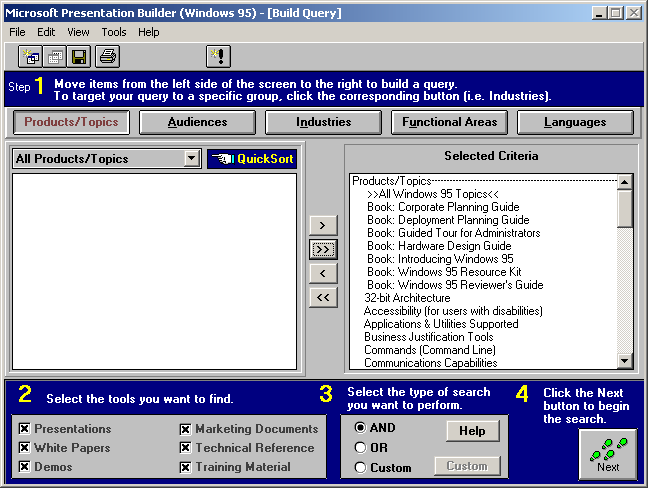This screenshot has height=488, width=648.
Task: Click the printer toolbar icon
Action: pyautogui.click(x=108, y=57)
